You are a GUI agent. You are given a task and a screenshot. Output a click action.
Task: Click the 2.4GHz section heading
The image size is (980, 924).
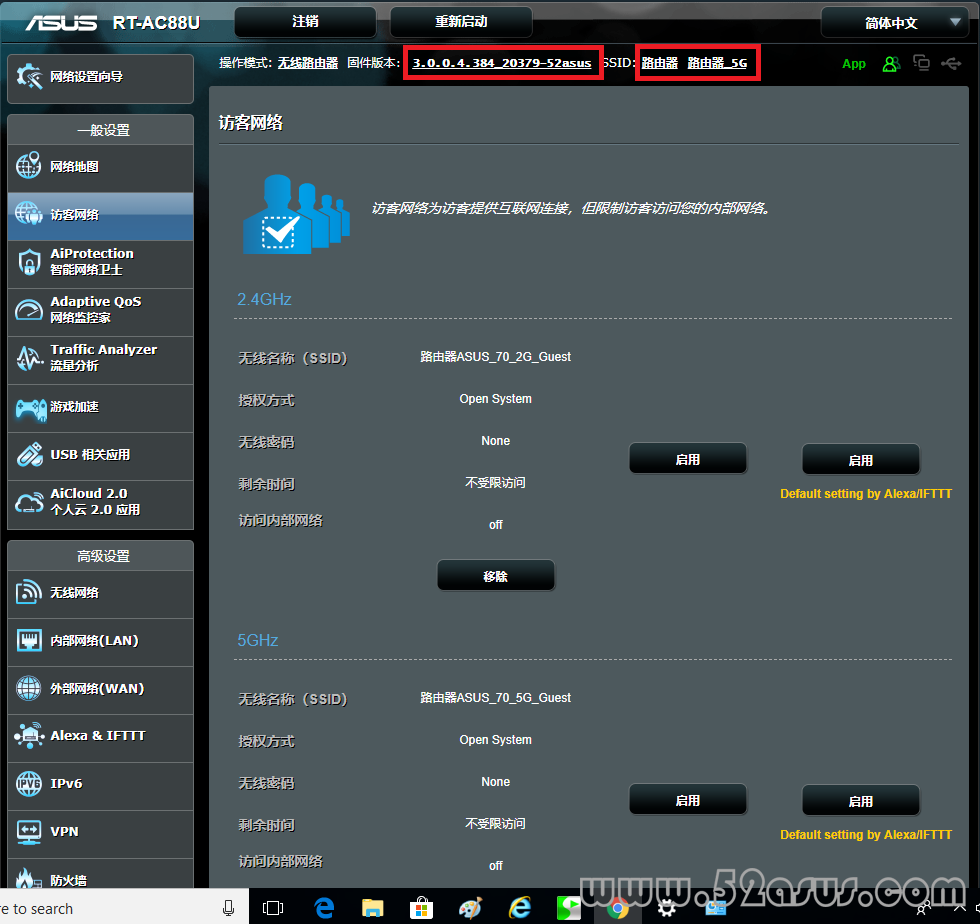pyautogui.click(x=264, y=299)
